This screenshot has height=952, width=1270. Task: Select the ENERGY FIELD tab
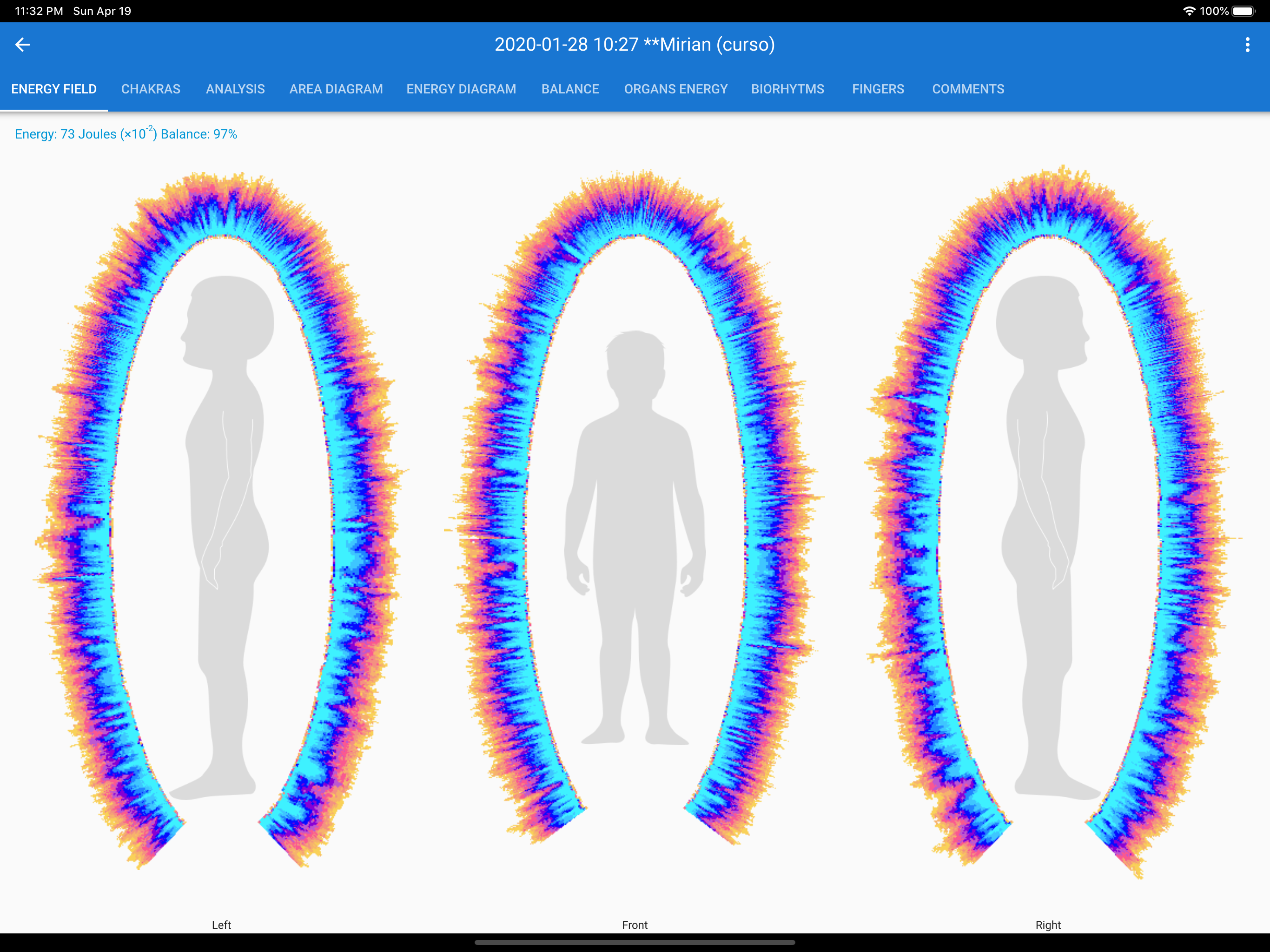[x=54, y=89]
